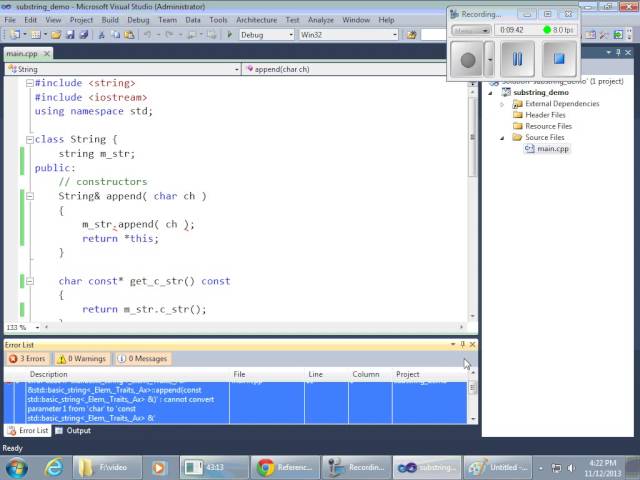
Task: Click the Save toolbar icon
Action: coord(70,35)
